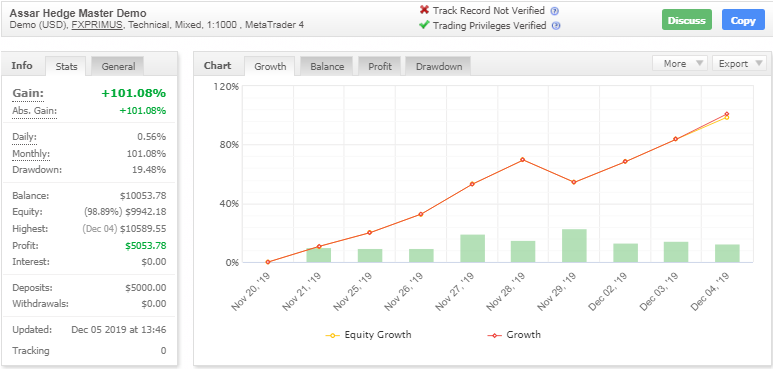Click the Profit value $5053.78
This screenshot has height=369, width=773.
[x=145, y=245]
